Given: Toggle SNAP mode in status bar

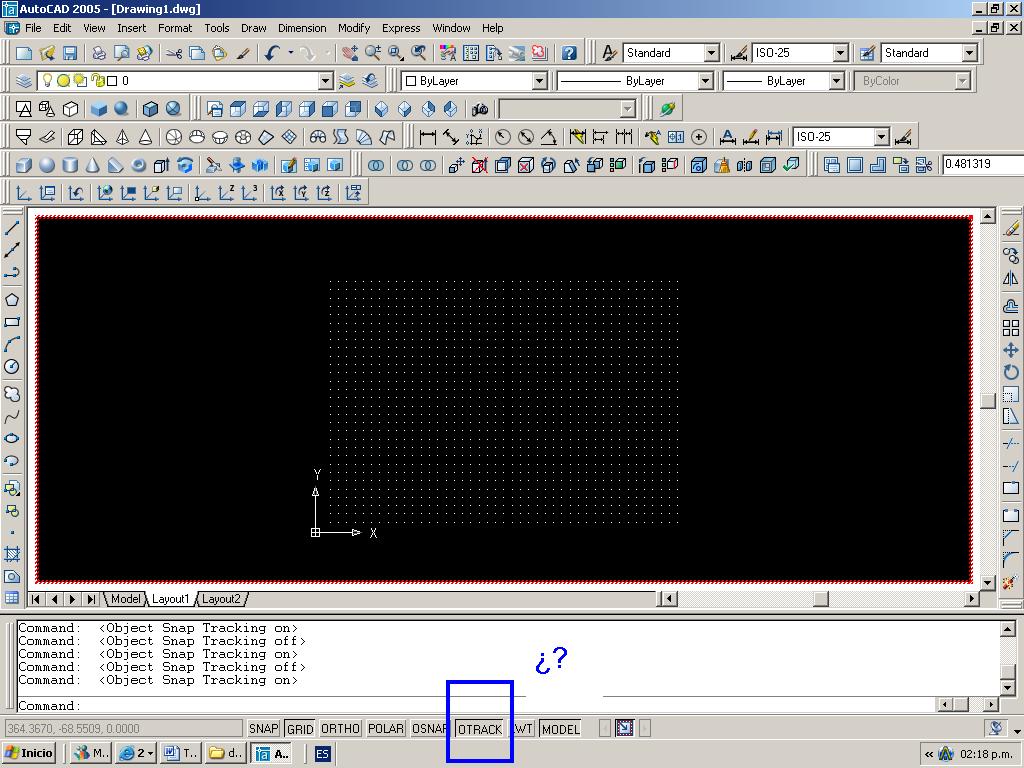Looking at the screenshot, I should point(264,728).
